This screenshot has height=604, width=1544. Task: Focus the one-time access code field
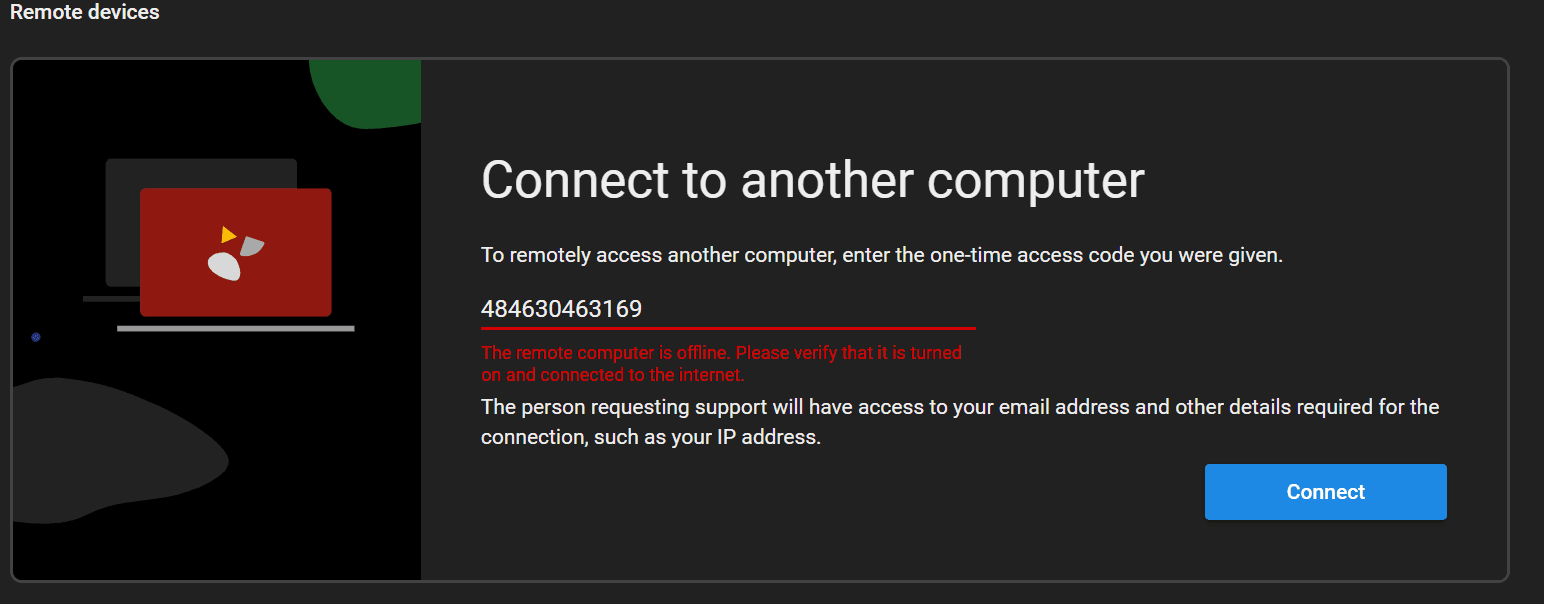(x=727, y=309)
